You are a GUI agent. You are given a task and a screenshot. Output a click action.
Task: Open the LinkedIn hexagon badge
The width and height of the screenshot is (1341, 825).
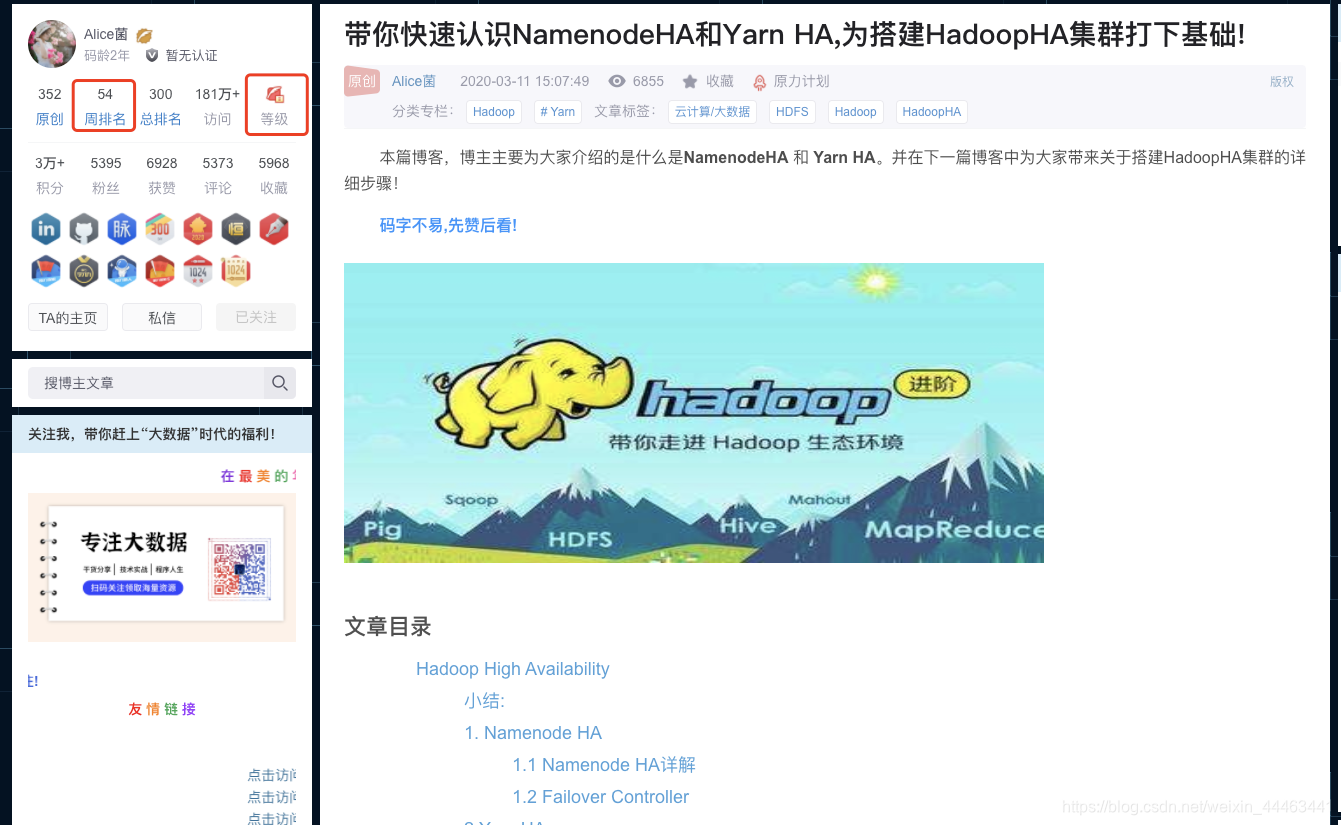pos(46,229)
